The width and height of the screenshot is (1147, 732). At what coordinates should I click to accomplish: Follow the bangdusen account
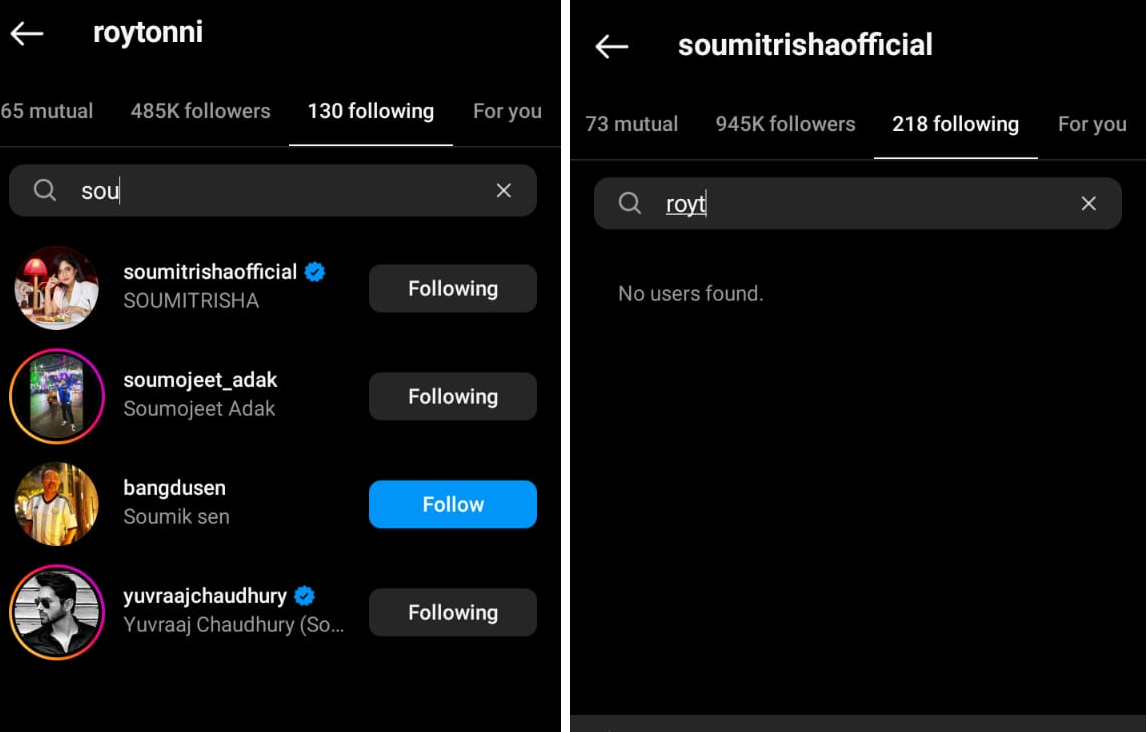(453, 505)
